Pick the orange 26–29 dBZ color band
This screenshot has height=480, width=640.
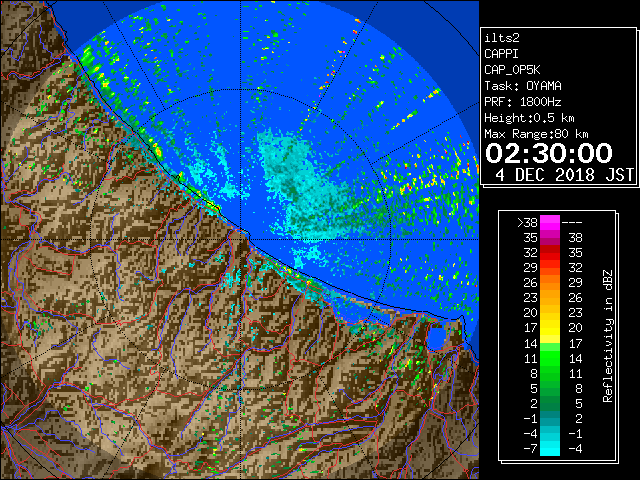[550, 283]
